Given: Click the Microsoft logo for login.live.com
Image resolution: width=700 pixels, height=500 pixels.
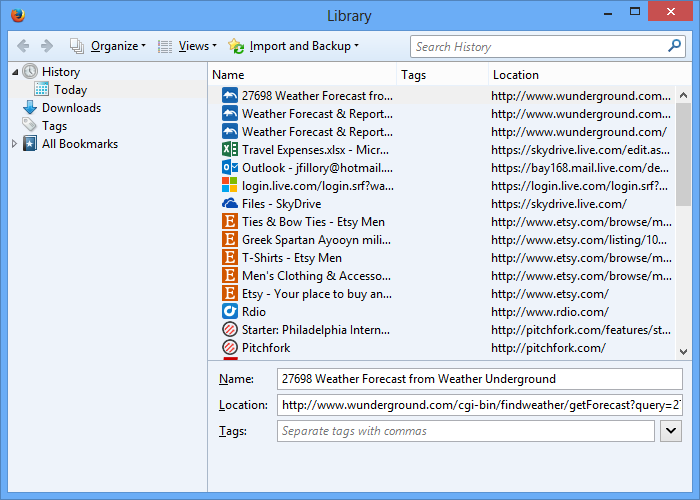Looking at the screenshot, I should point(229,185).
